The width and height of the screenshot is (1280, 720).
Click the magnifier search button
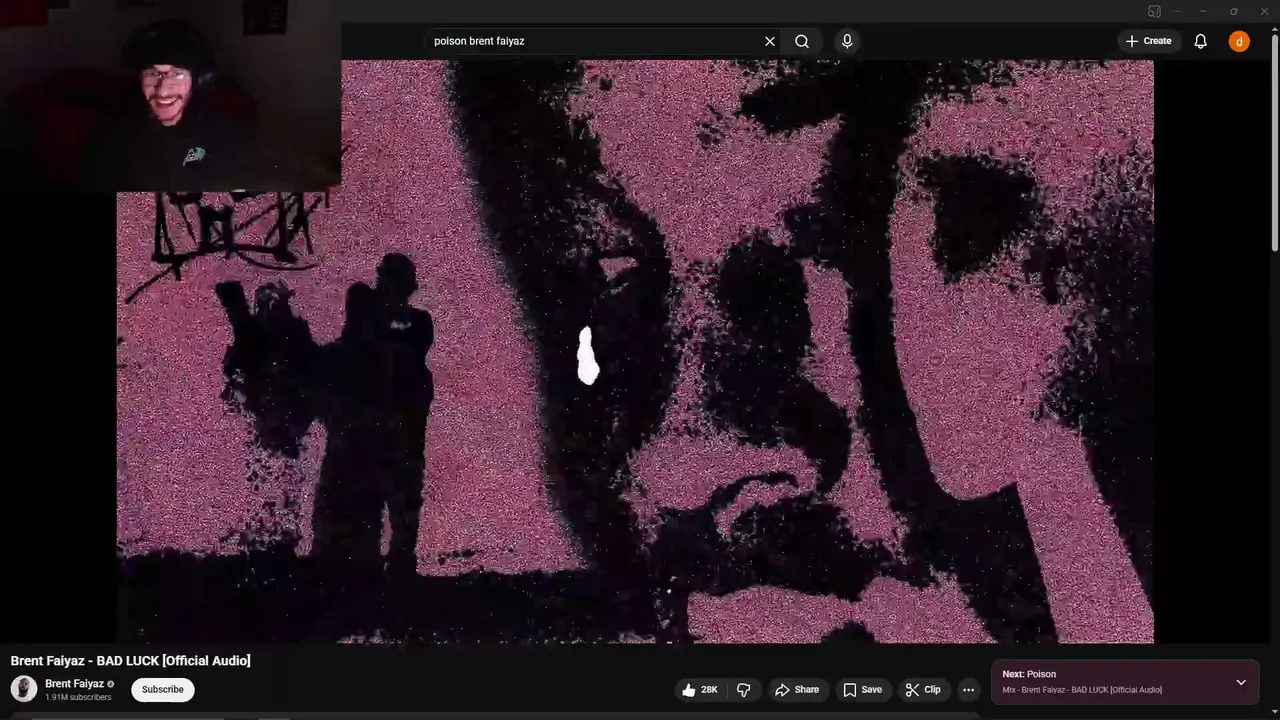802,41
